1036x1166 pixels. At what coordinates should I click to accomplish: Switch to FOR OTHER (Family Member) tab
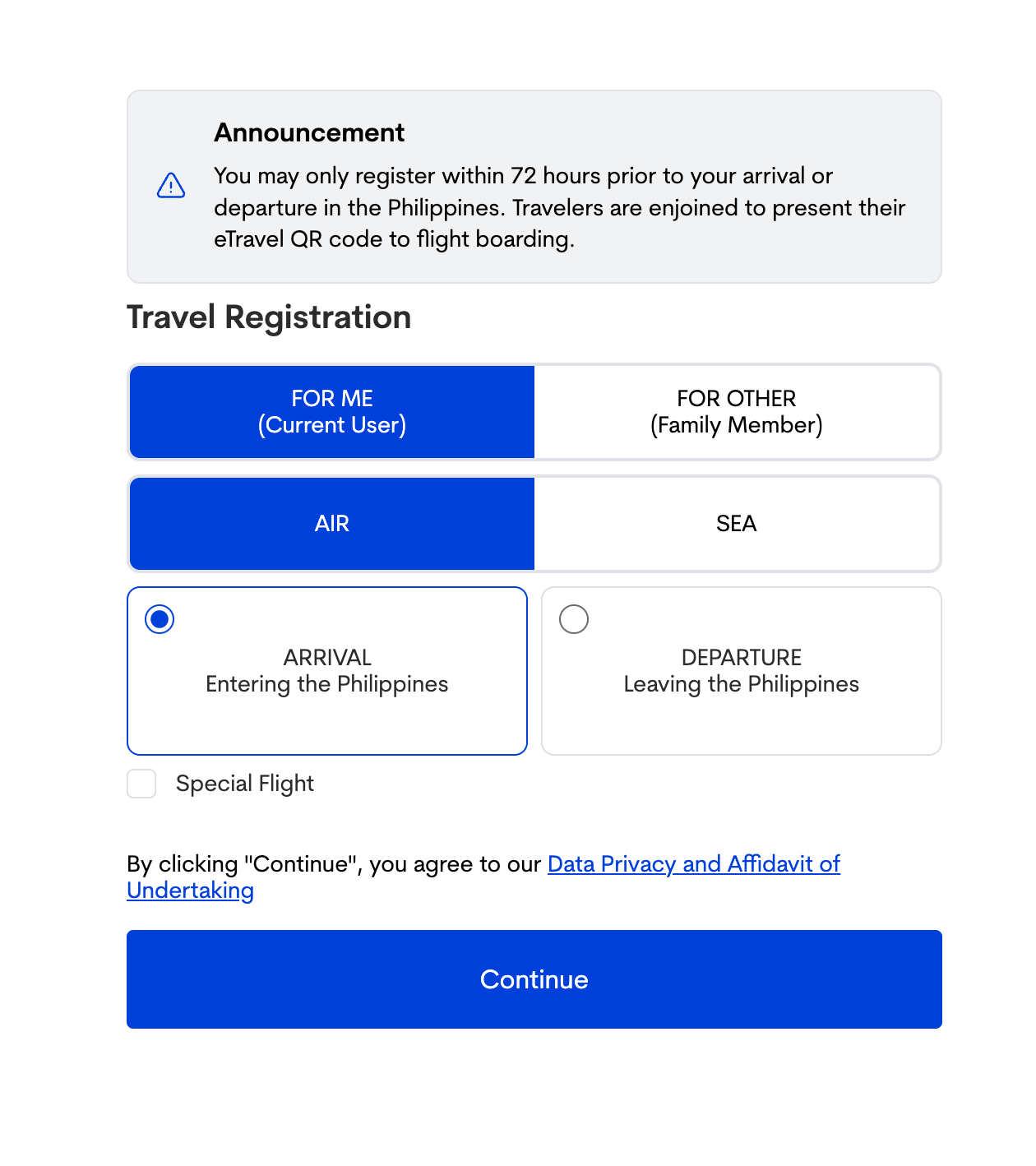tap(737, 412)
